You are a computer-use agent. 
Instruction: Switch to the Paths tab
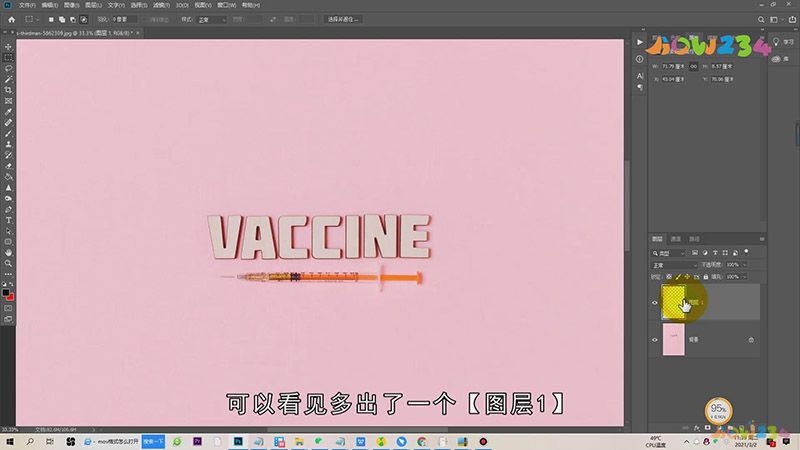[x=694, y=239]
